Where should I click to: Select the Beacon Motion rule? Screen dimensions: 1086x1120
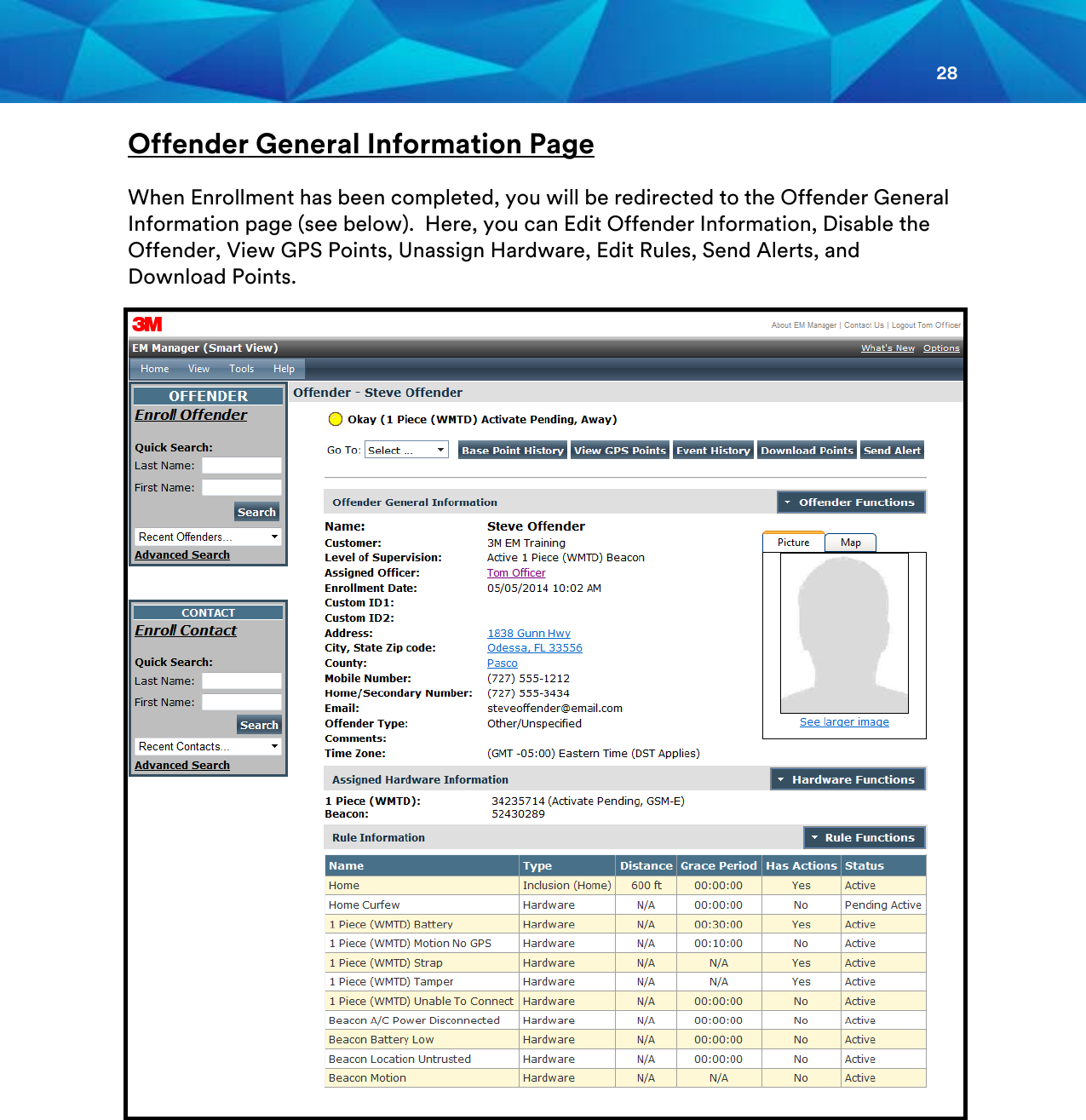pyautogui.click(x=367, y=1078)
